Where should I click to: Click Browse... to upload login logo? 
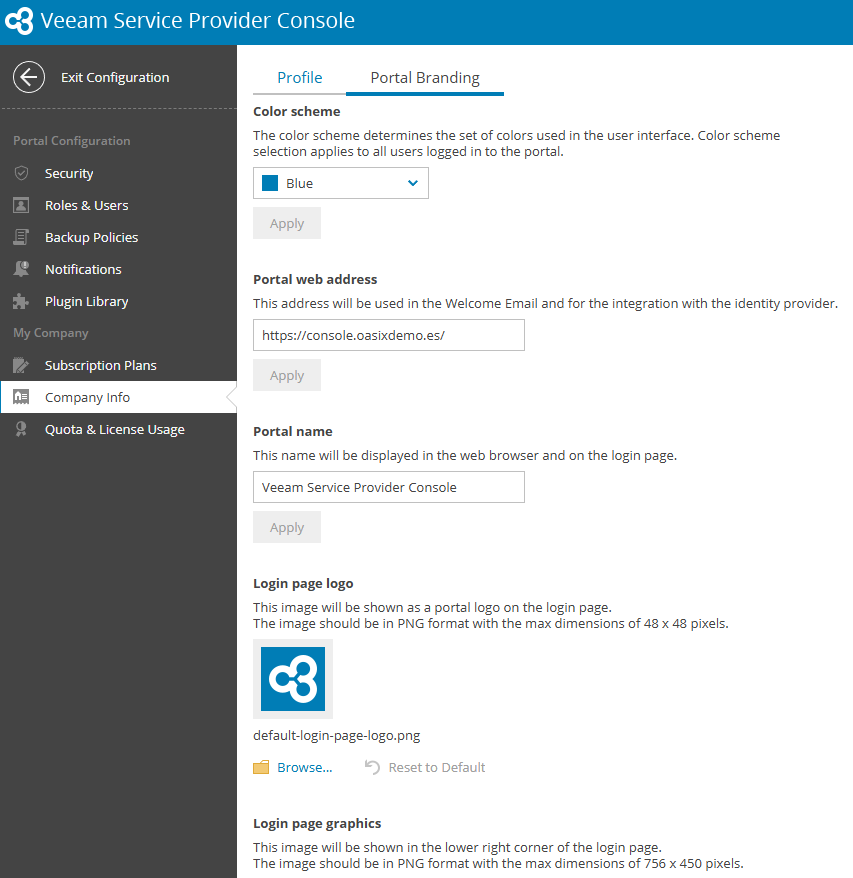[304, 767]
